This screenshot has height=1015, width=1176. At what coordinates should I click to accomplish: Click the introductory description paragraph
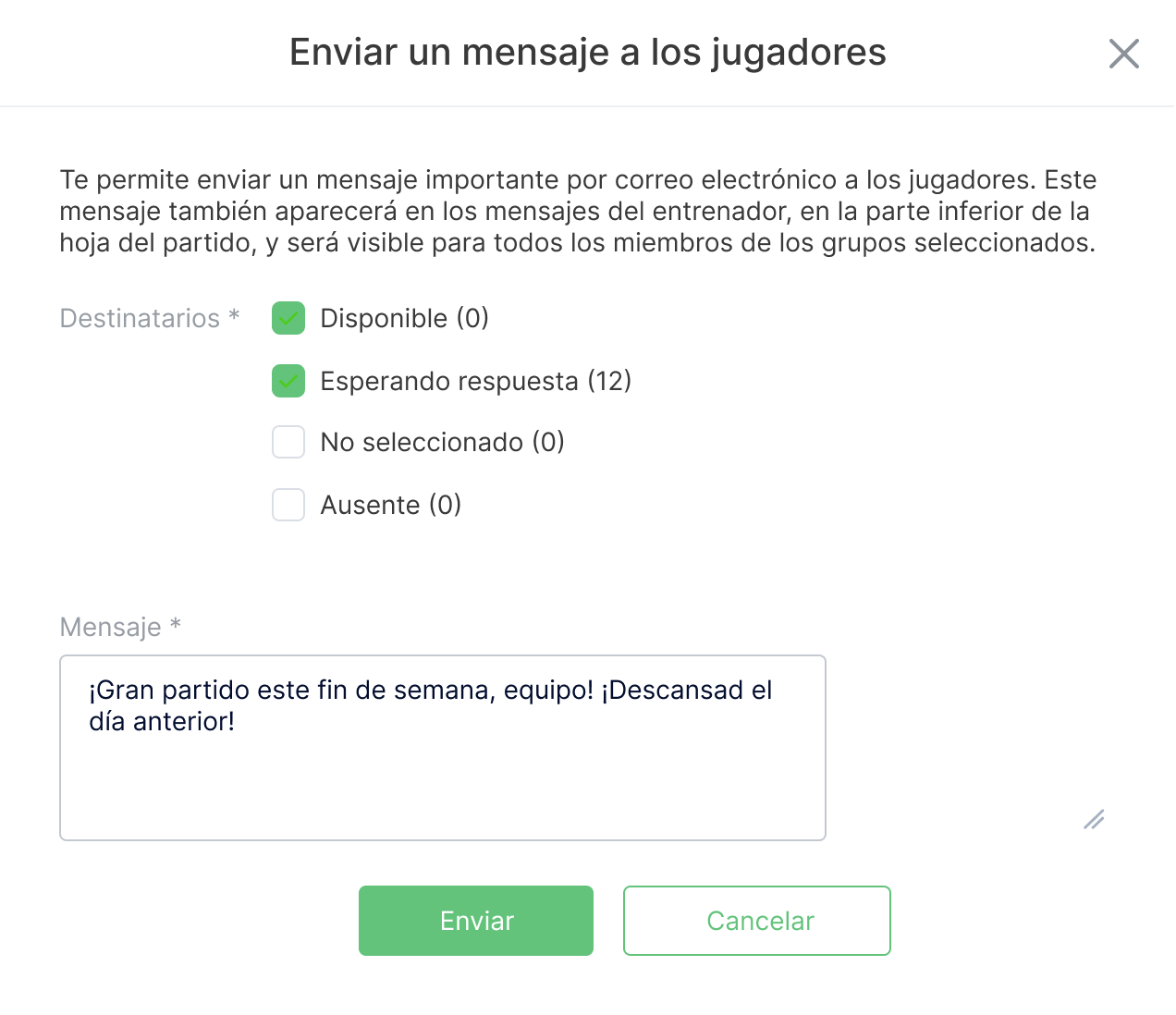[x=577, y=211]
